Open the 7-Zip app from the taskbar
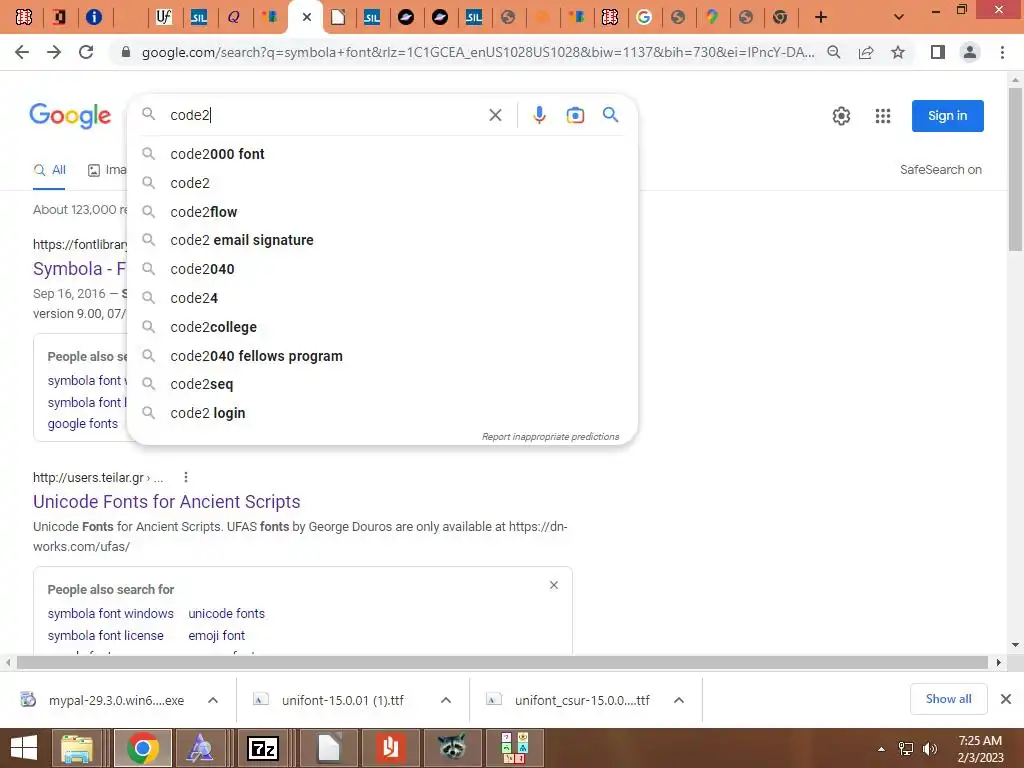This screenshot has height=768, width=1024. (x=263, y=748)
